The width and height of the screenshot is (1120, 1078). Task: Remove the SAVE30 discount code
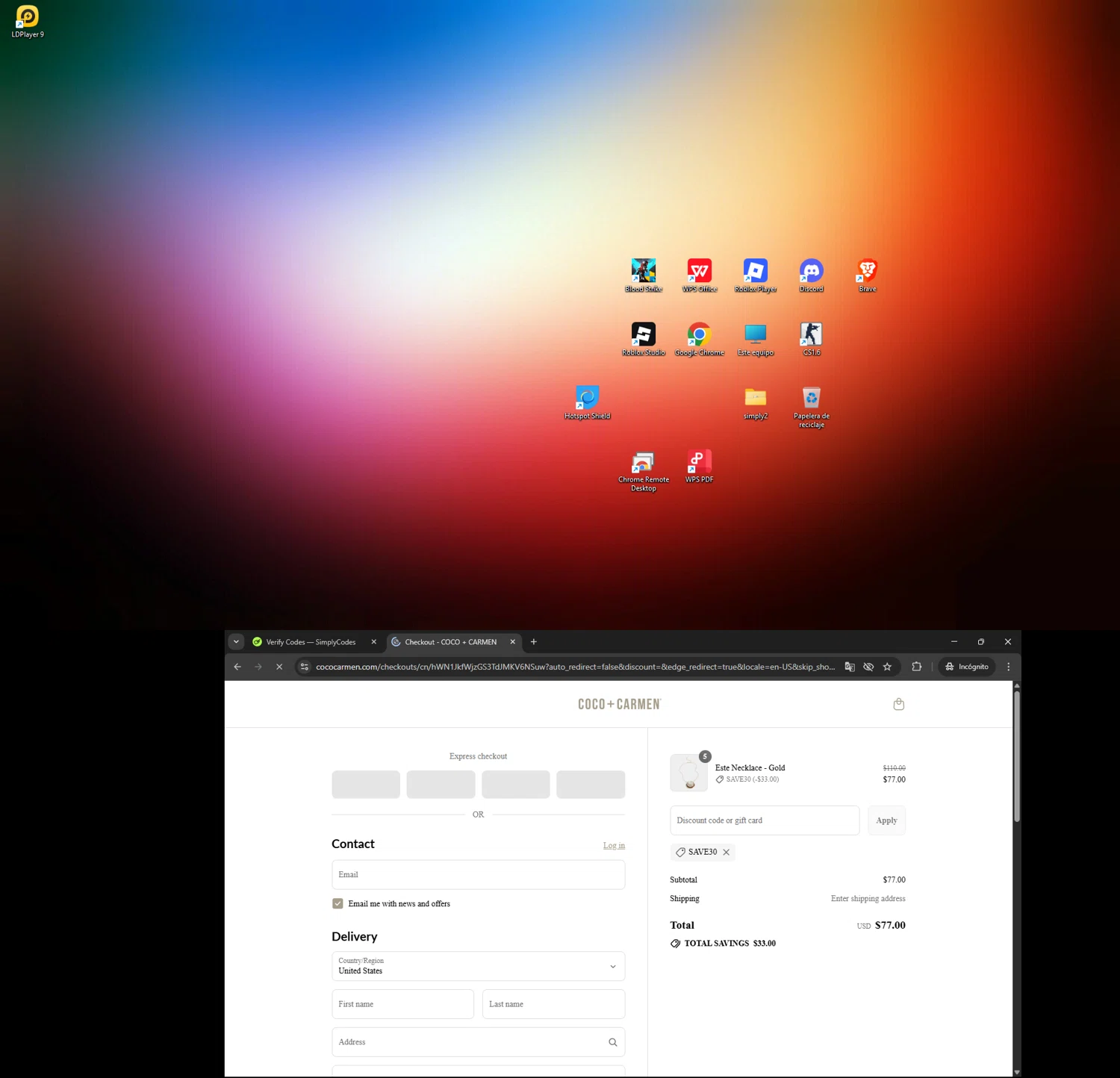tap(727, 852)
